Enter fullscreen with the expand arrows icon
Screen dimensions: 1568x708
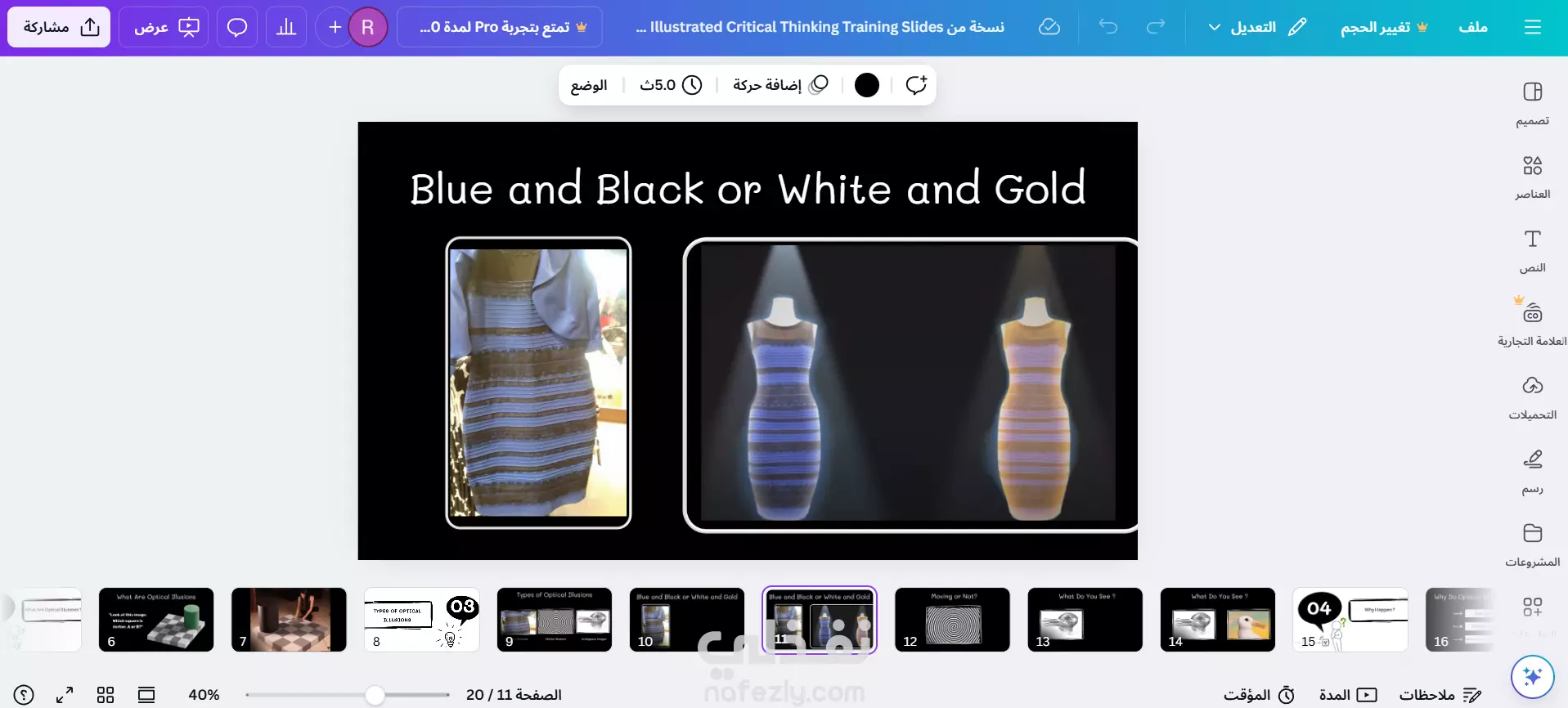65,695
